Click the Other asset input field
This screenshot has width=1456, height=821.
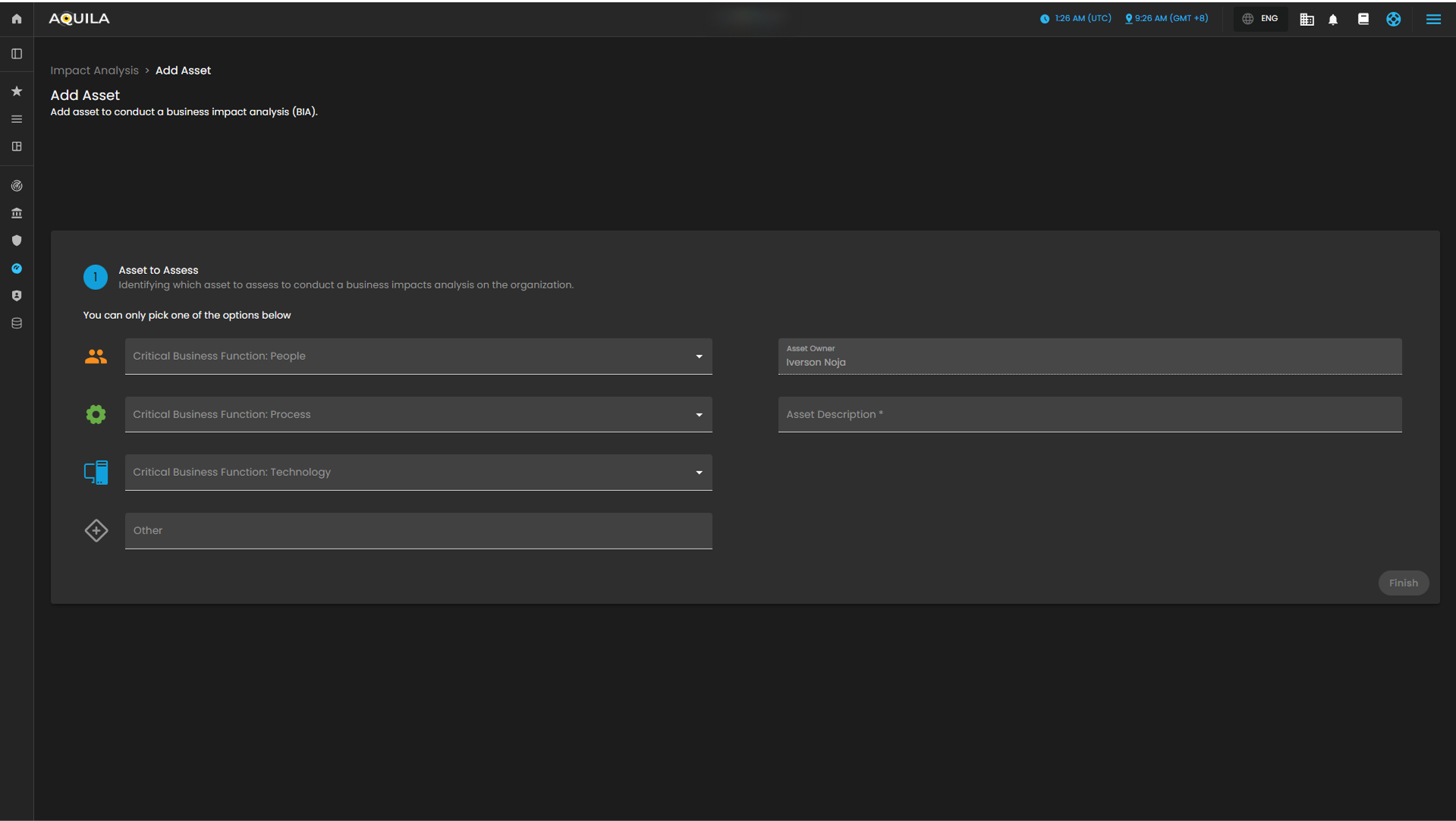[418, 530]
